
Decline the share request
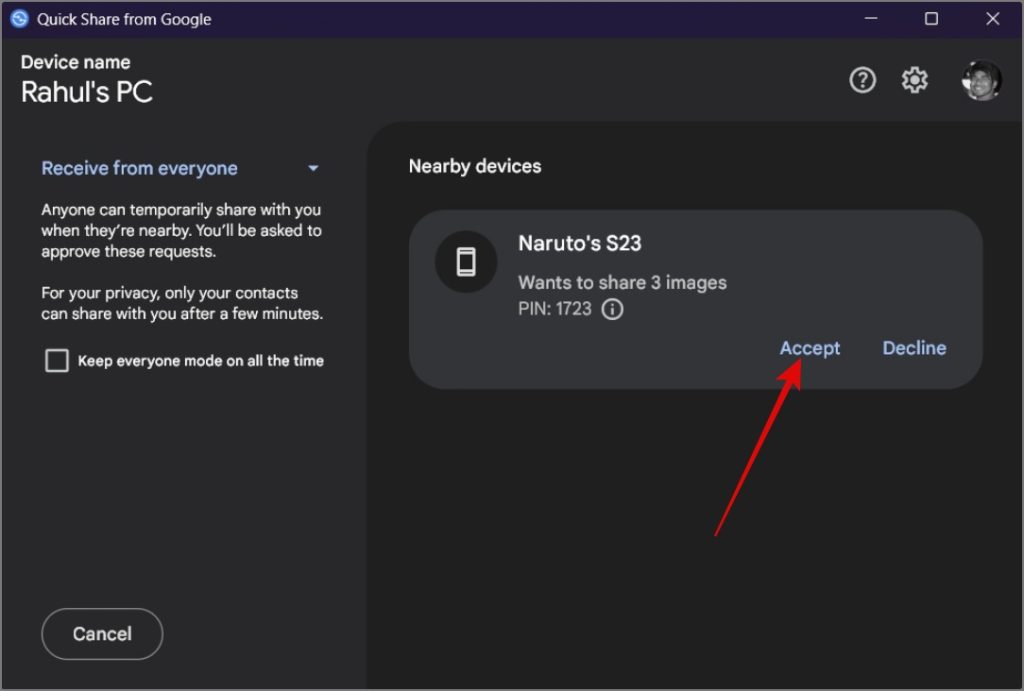click(914, 348)
